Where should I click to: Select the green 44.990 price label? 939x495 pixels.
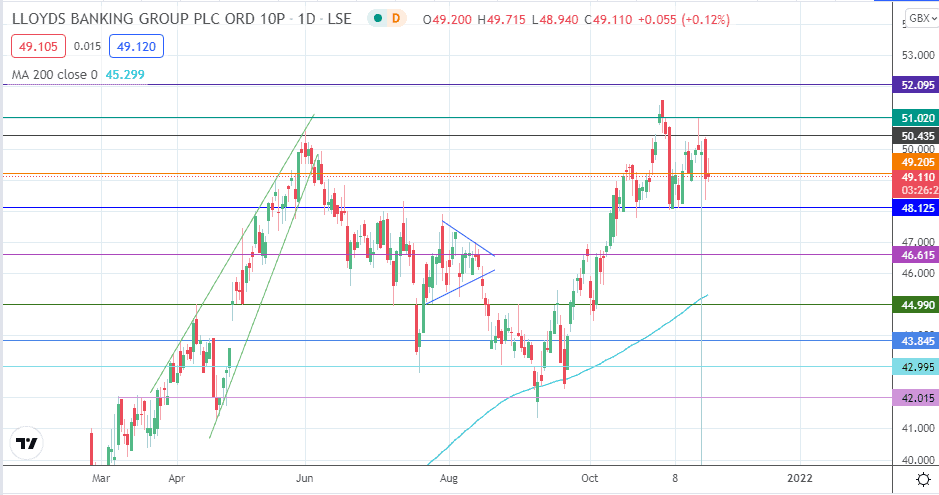point(916,305)
